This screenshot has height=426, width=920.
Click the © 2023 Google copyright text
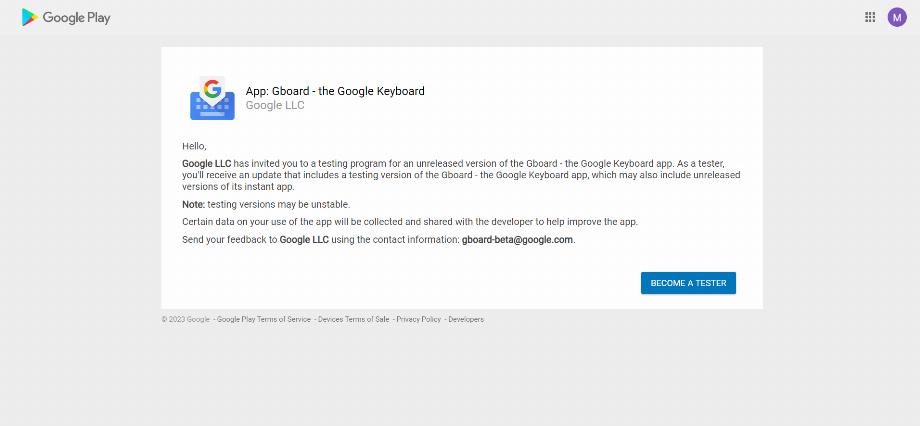[185, 319]
